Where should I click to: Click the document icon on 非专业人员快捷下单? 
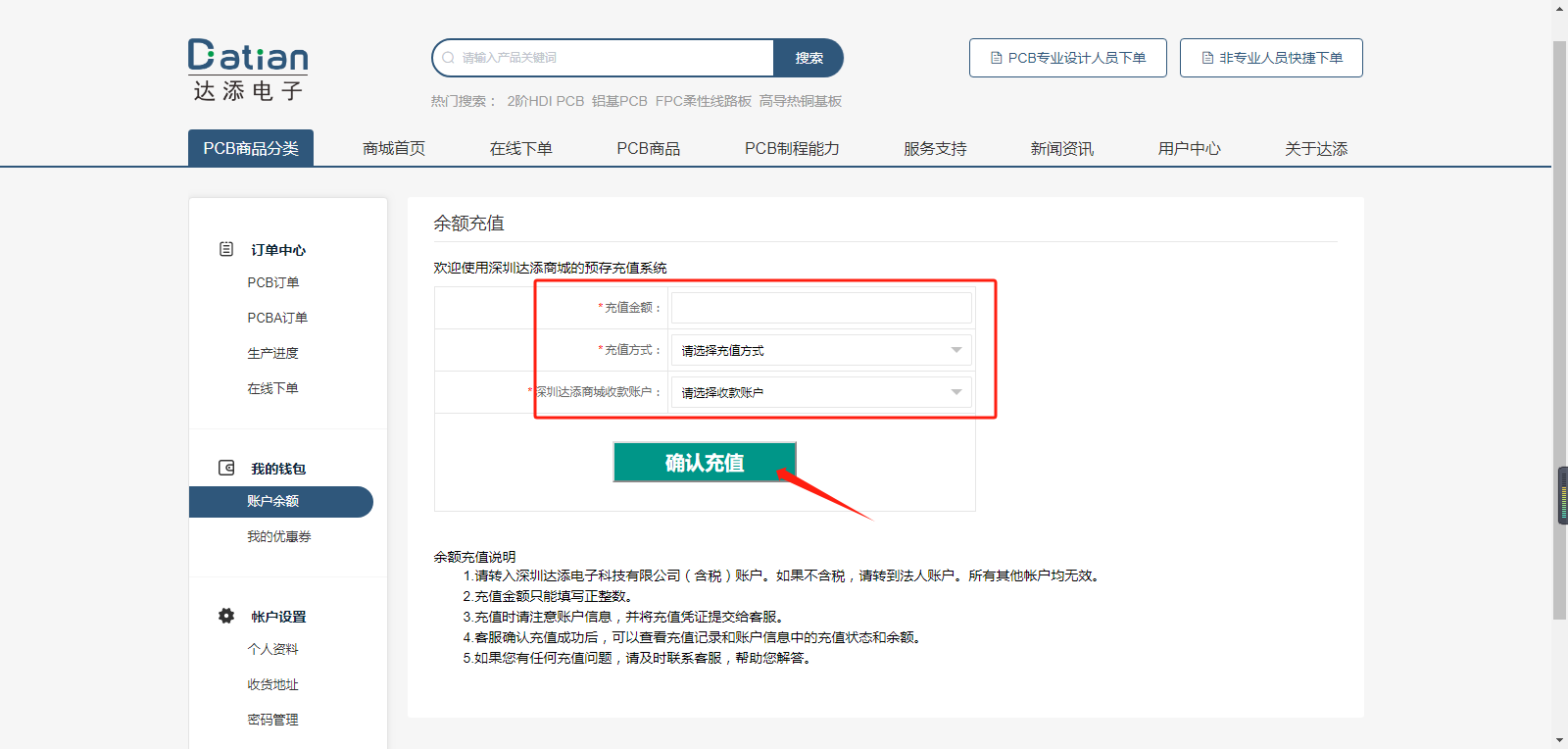[1207, 58]
